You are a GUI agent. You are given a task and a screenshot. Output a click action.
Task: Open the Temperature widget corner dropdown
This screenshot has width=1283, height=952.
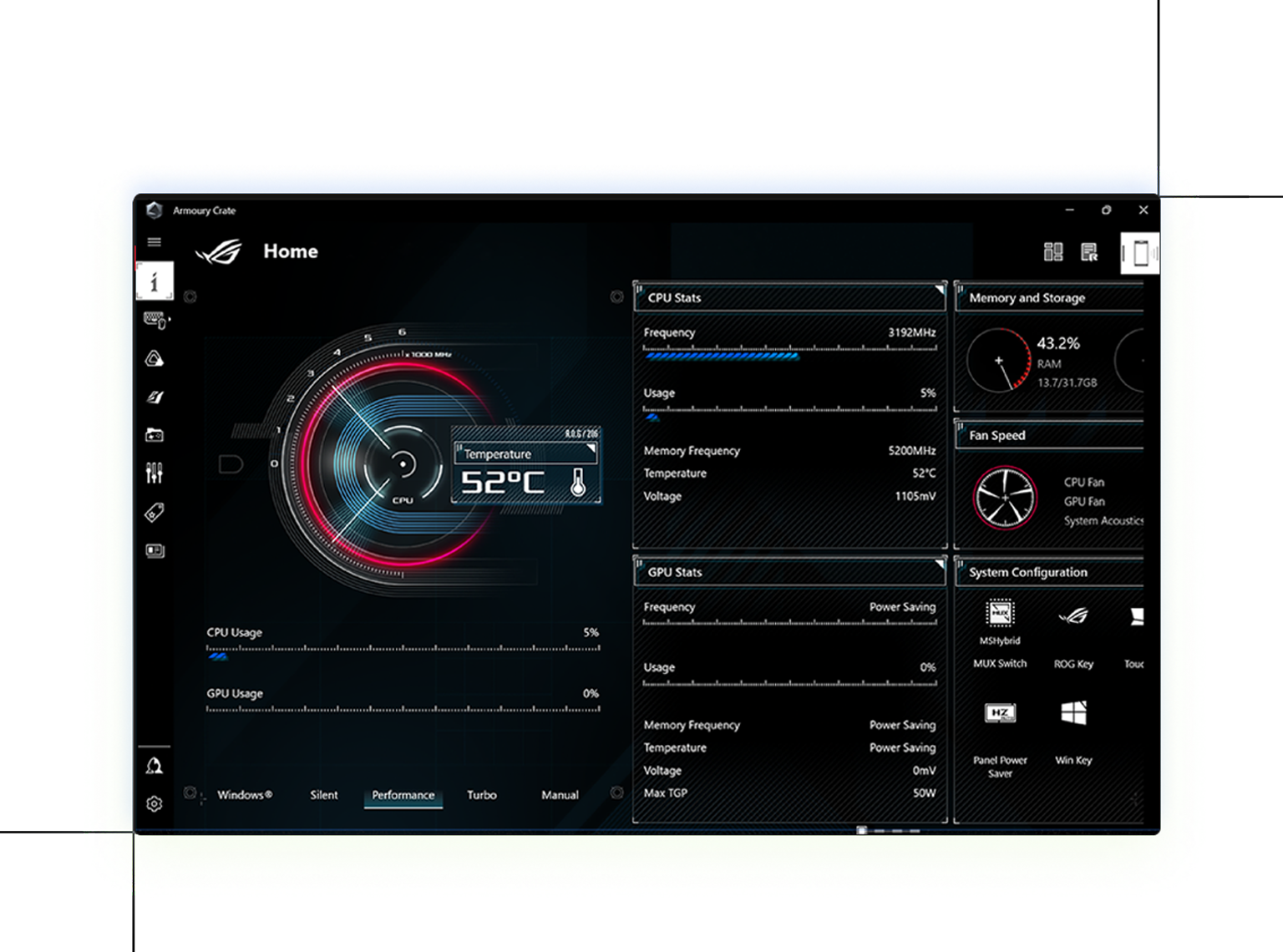click(x=591, y=449)
